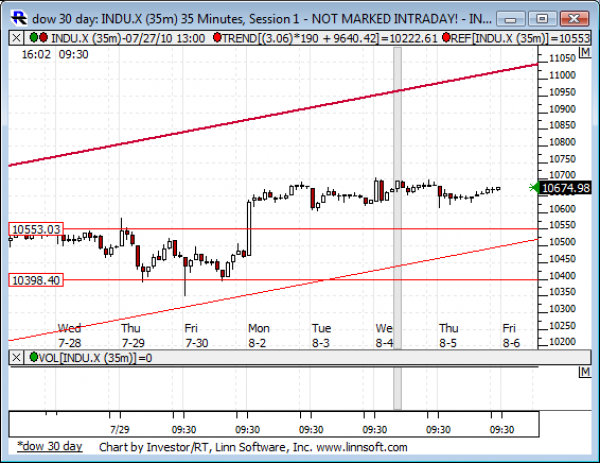
Task: Click the 10200 price scale label
Action: pos(562,342)
